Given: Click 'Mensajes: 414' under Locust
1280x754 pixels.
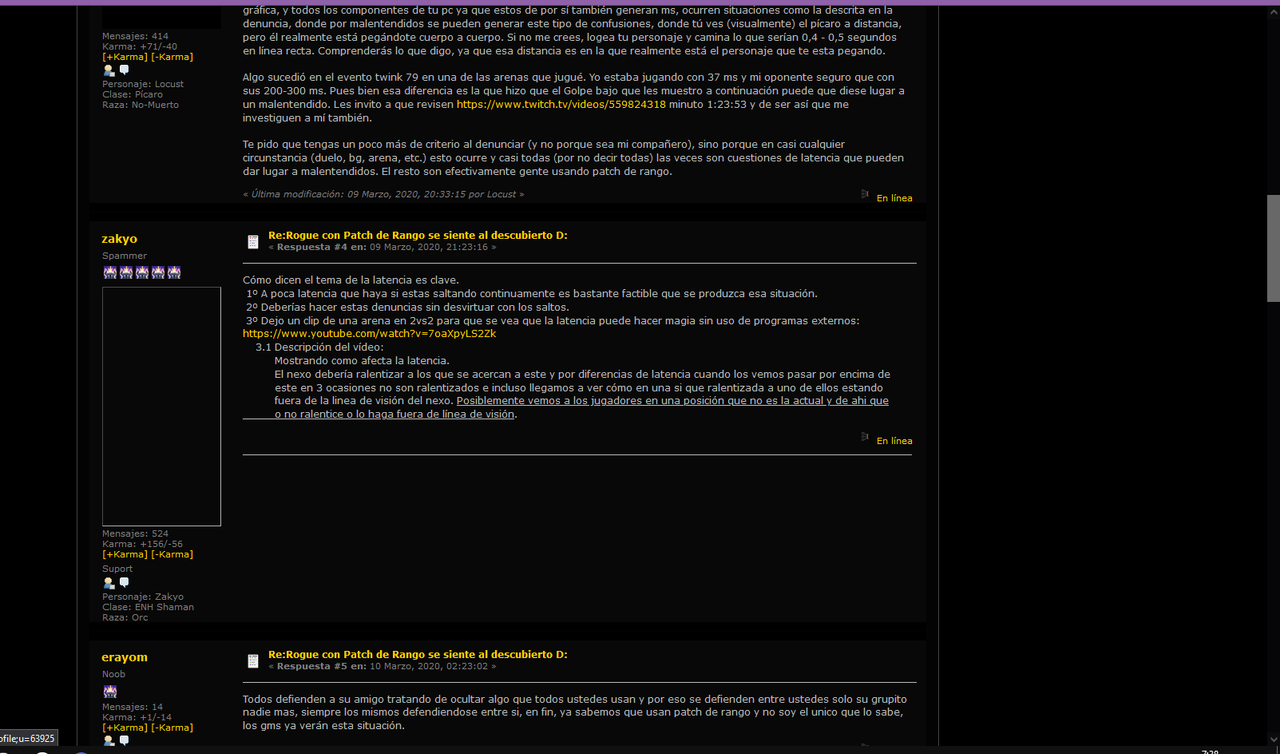Looking at the screenshot, I should [135, 36].
